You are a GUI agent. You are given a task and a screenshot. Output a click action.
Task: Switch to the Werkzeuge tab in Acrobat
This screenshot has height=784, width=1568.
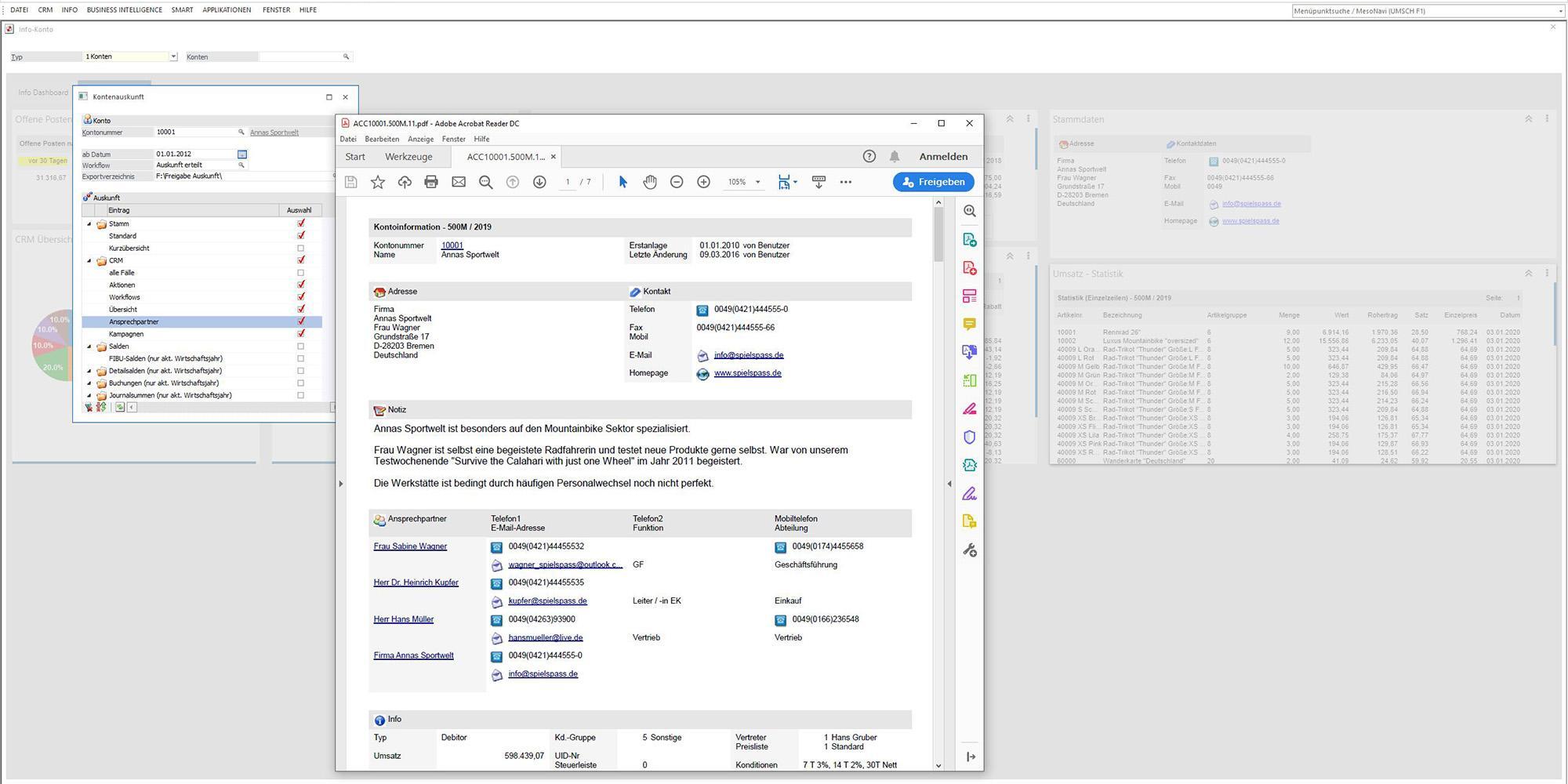tap(408, 157)
